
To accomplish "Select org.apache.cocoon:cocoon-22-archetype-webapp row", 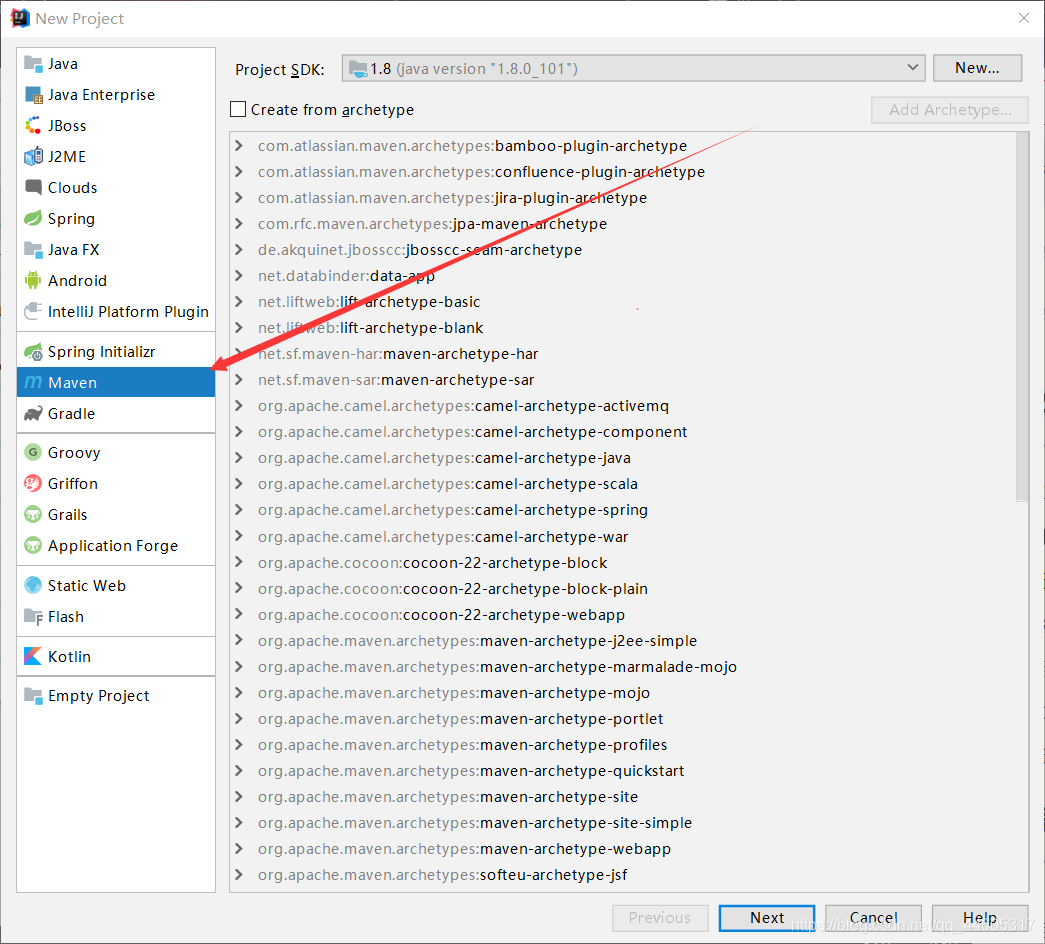I will [x=629, y=615].
